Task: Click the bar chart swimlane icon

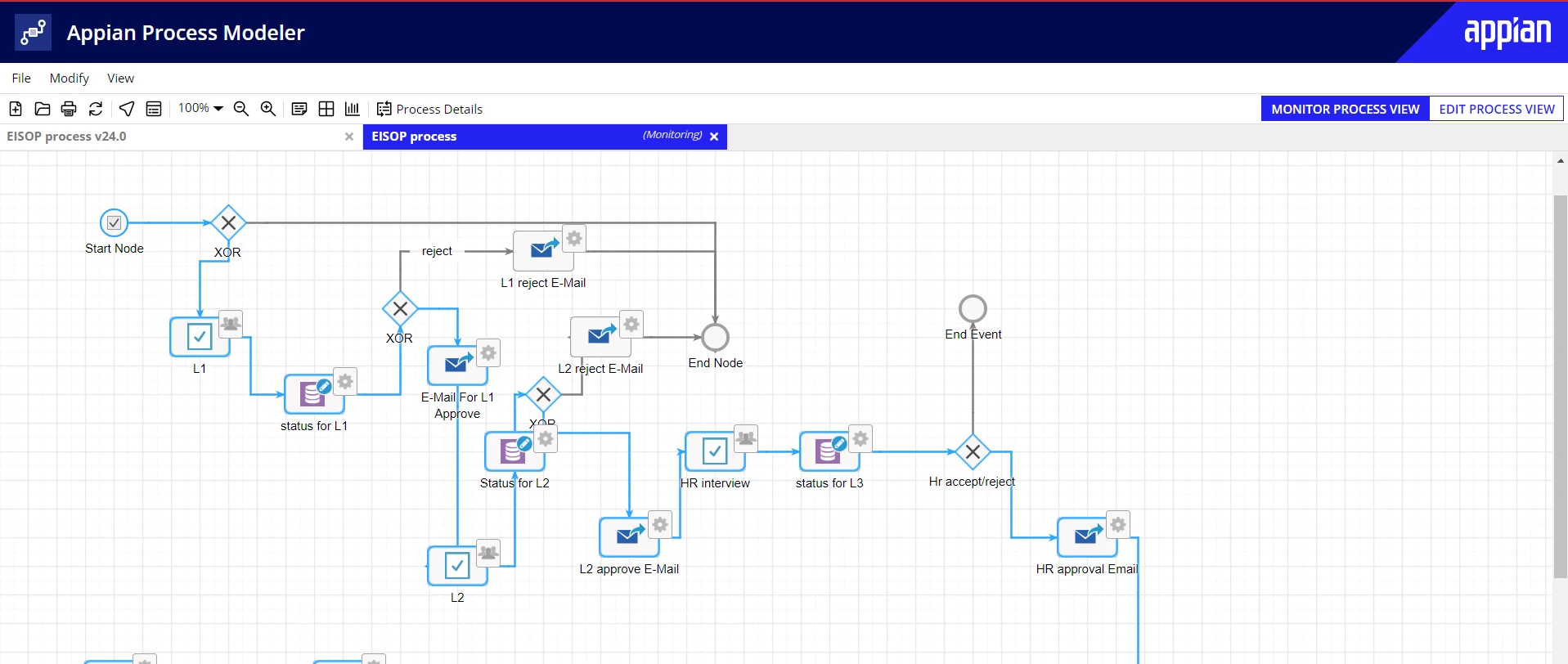Action: click(x=353, y=109)
